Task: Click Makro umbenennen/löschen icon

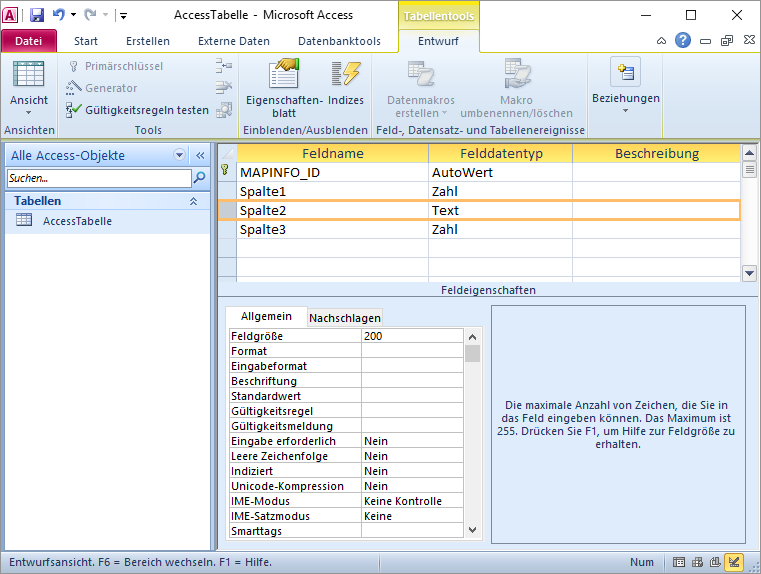Action: (x=517, y=73)
